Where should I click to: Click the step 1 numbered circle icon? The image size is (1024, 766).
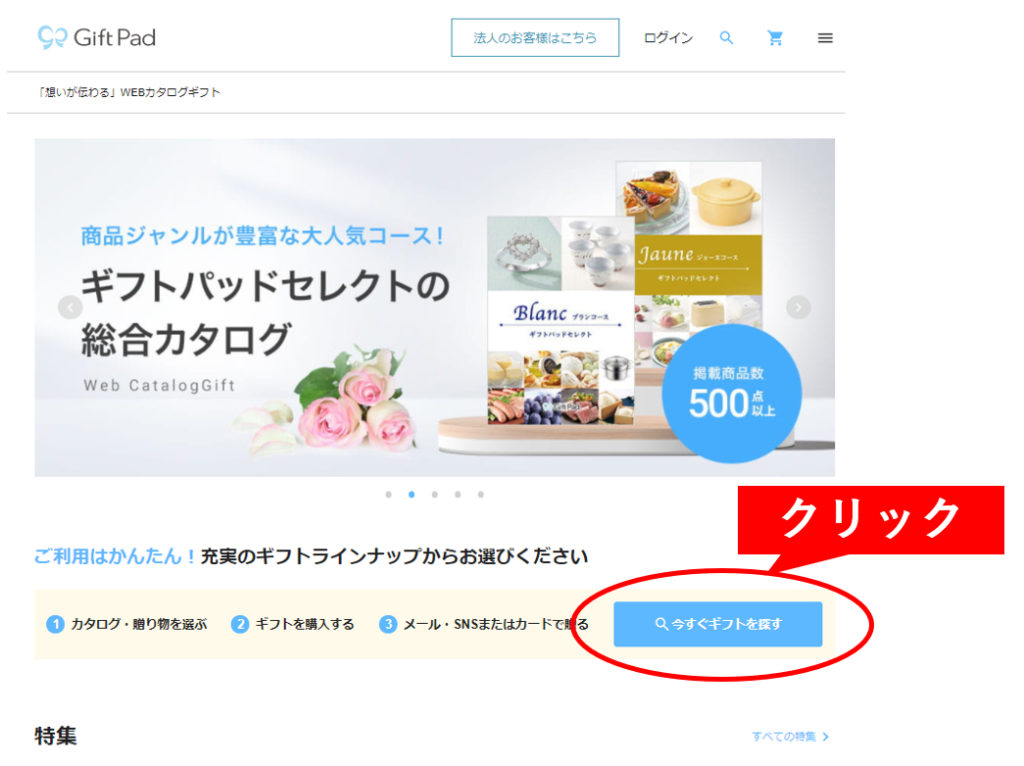tap(56, 624)
